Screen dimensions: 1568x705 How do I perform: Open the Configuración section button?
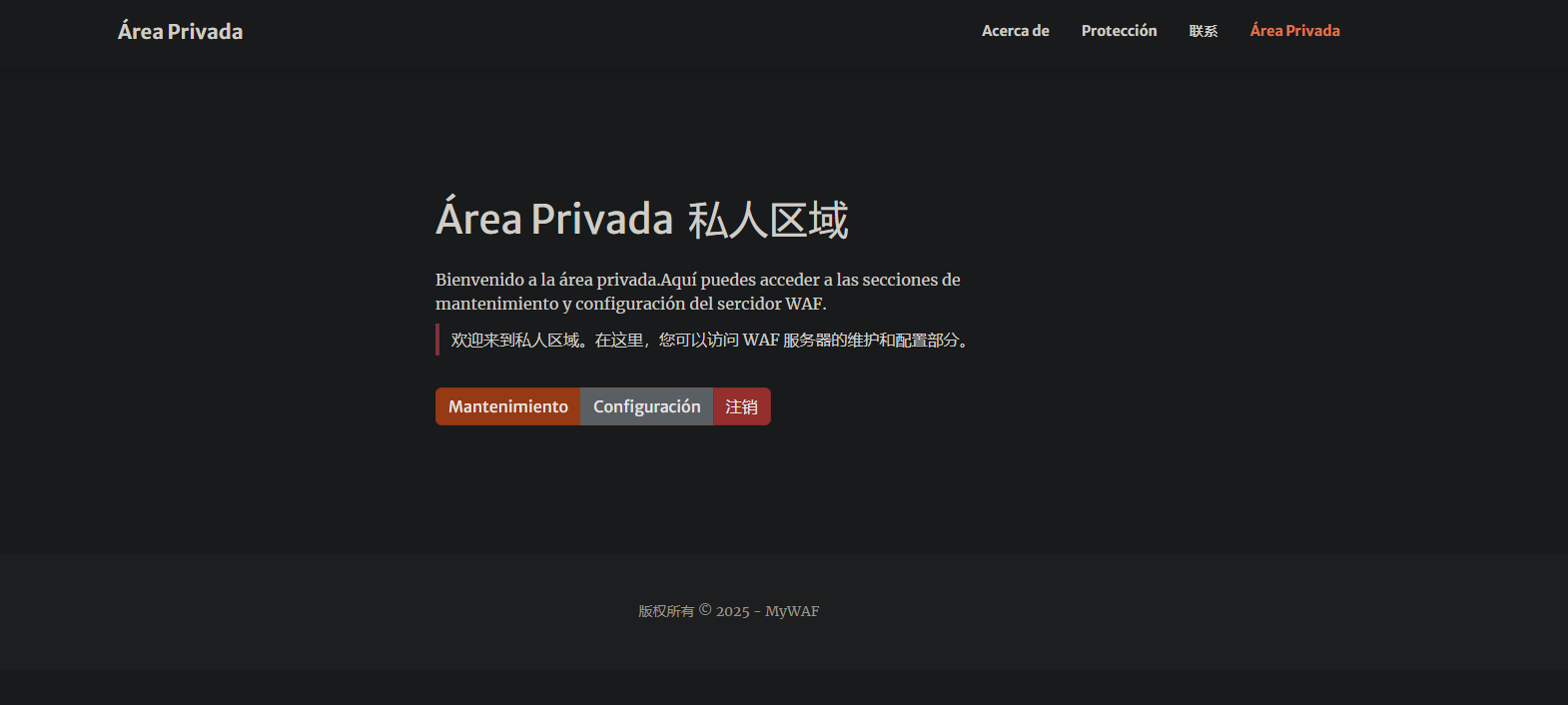pyautogui.click(x=646, y=406)
